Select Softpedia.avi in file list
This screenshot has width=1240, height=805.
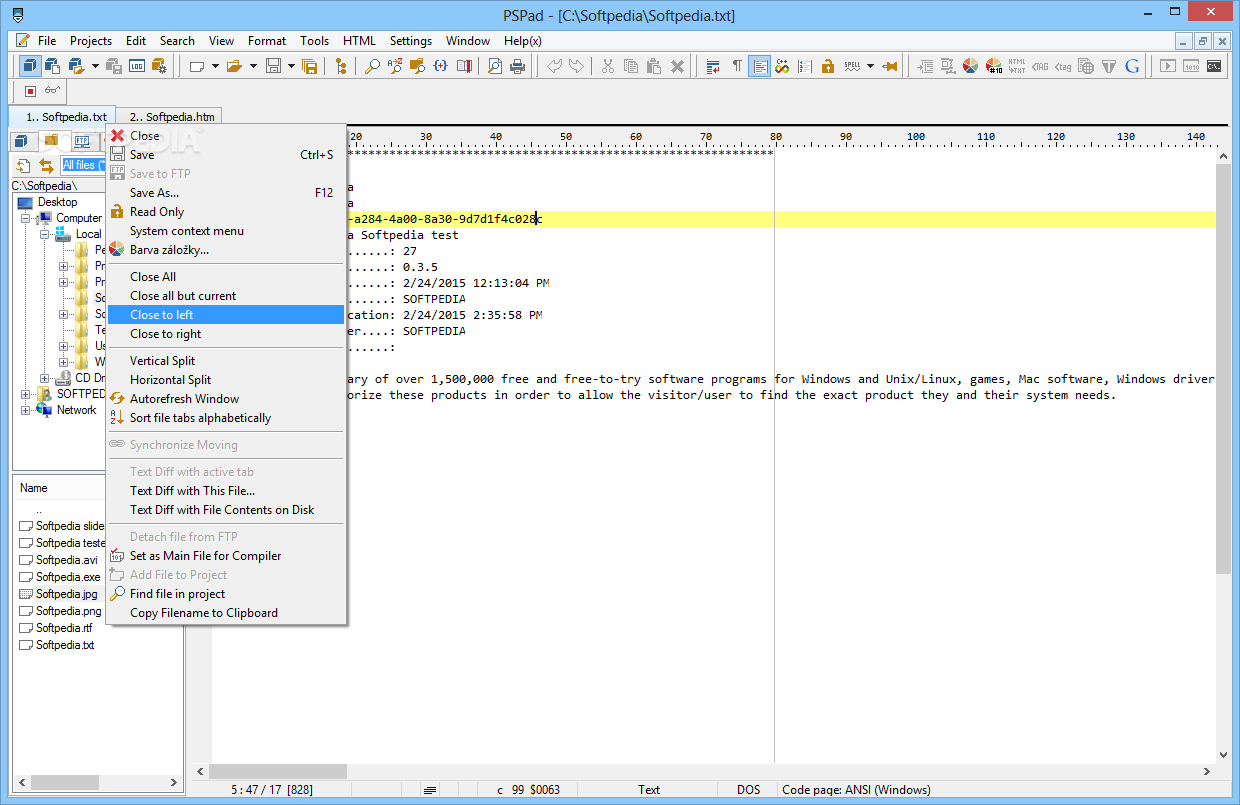point(66,560)
